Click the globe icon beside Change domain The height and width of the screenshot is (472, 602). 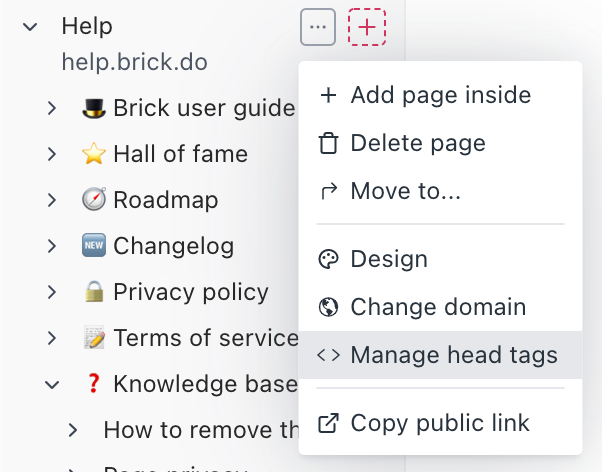pos(328,307)
